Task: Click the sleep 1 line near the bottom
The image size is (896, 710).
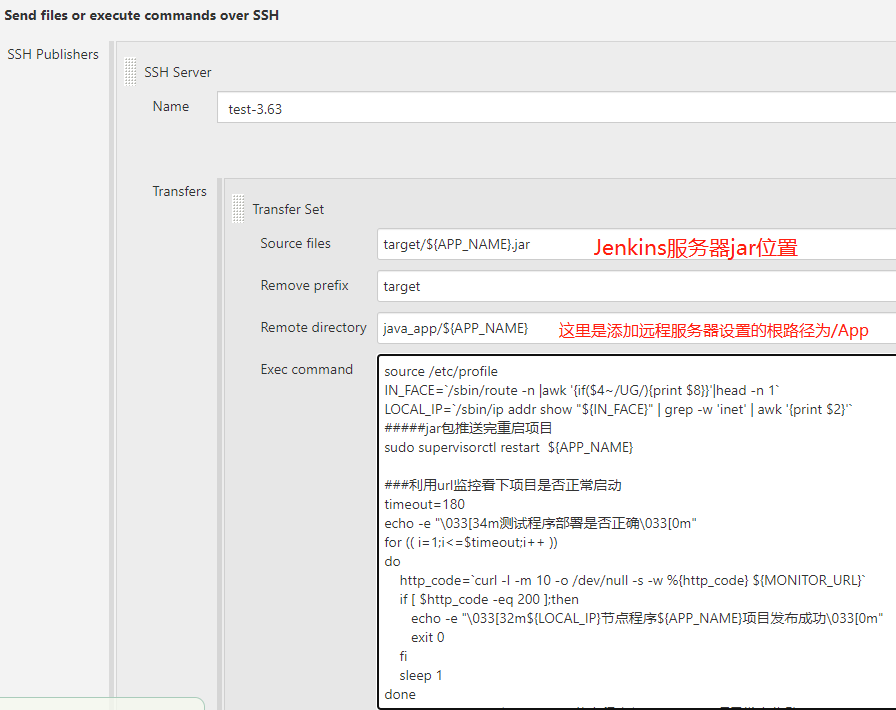Action: pyautogui.click(x=419, y=675)
